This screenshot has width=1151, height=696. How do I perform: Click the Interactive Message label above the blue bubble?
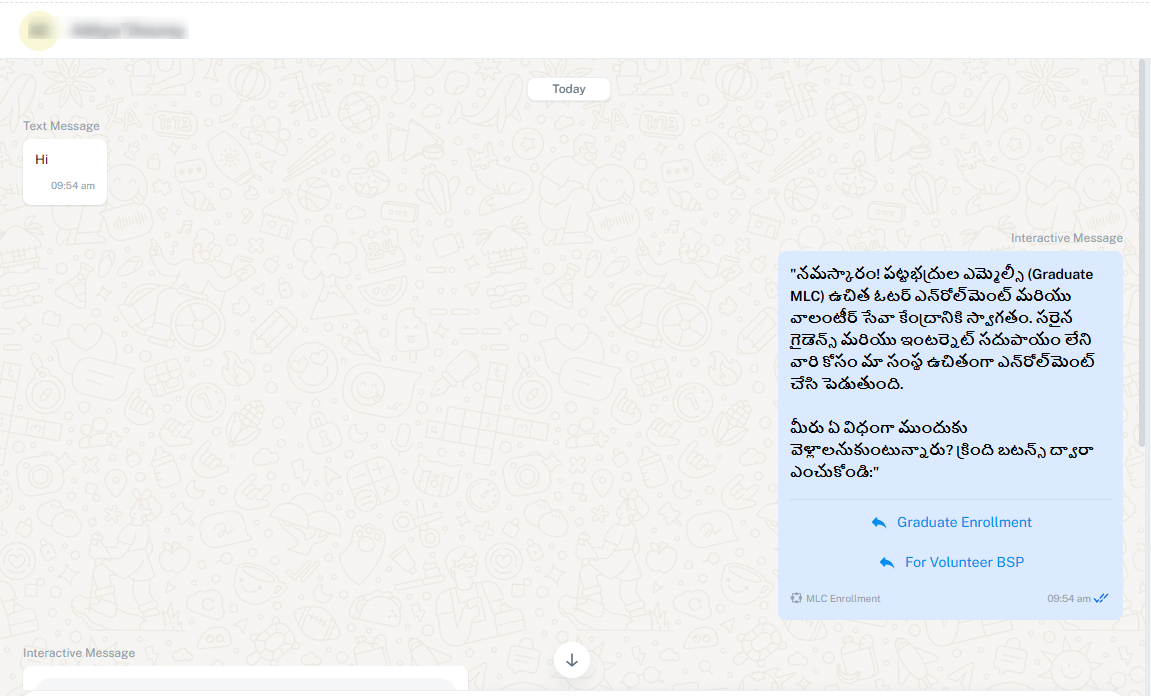[1067, 238]
